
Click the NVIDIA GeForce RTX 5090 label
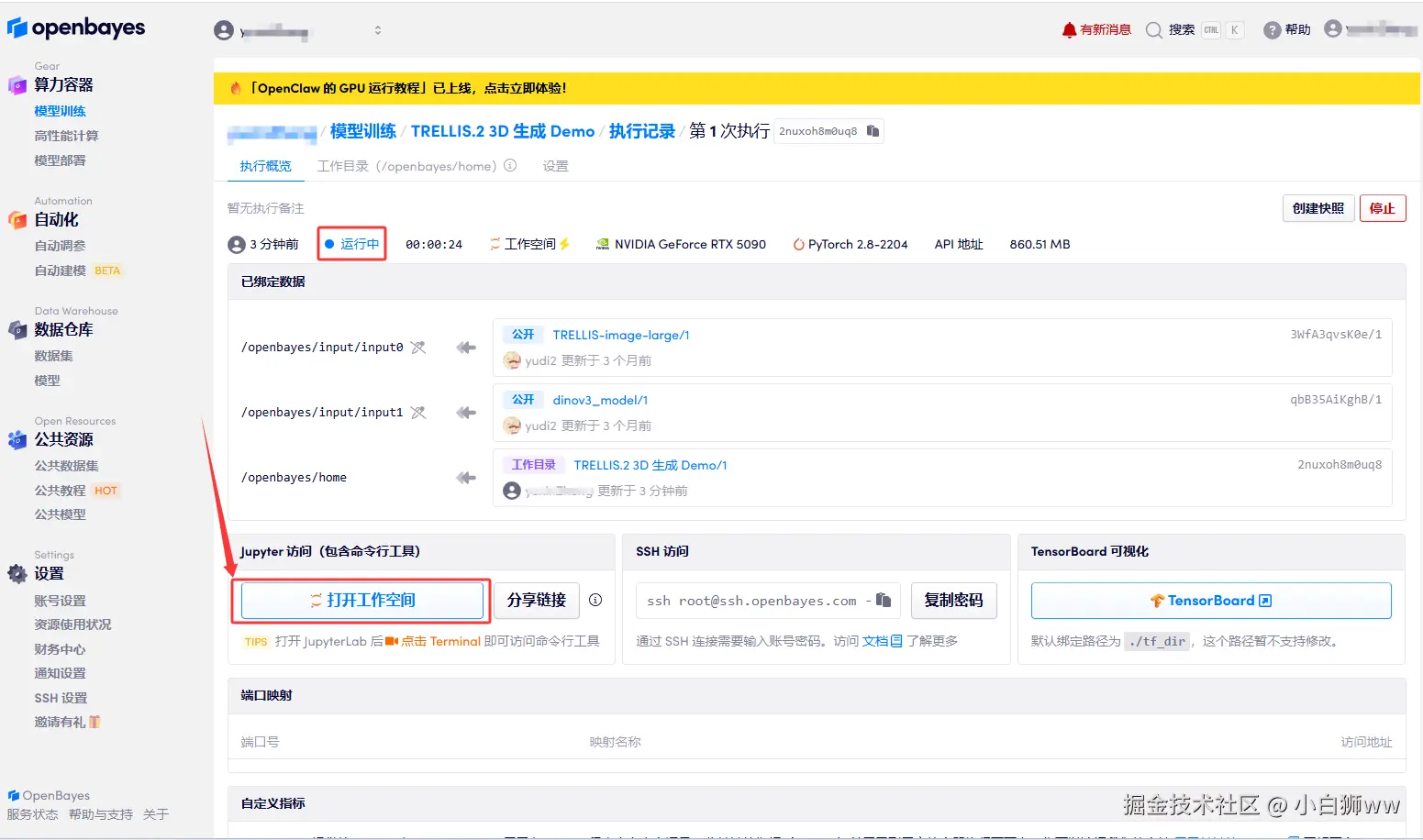(681, 244)
